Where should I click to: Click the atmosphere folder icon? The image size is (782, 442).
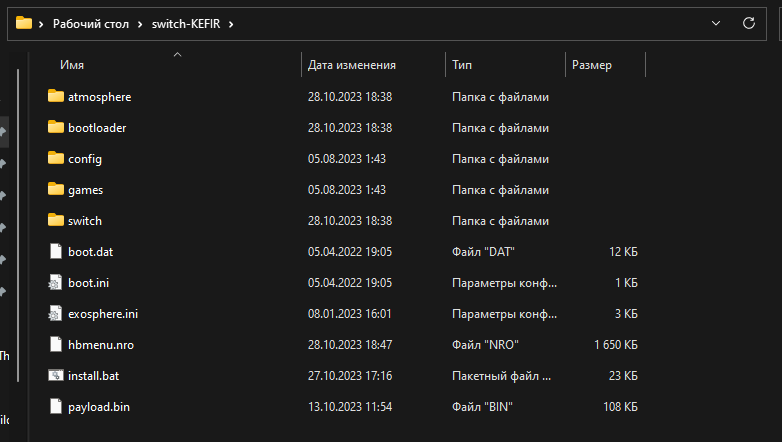pos(55,97)
